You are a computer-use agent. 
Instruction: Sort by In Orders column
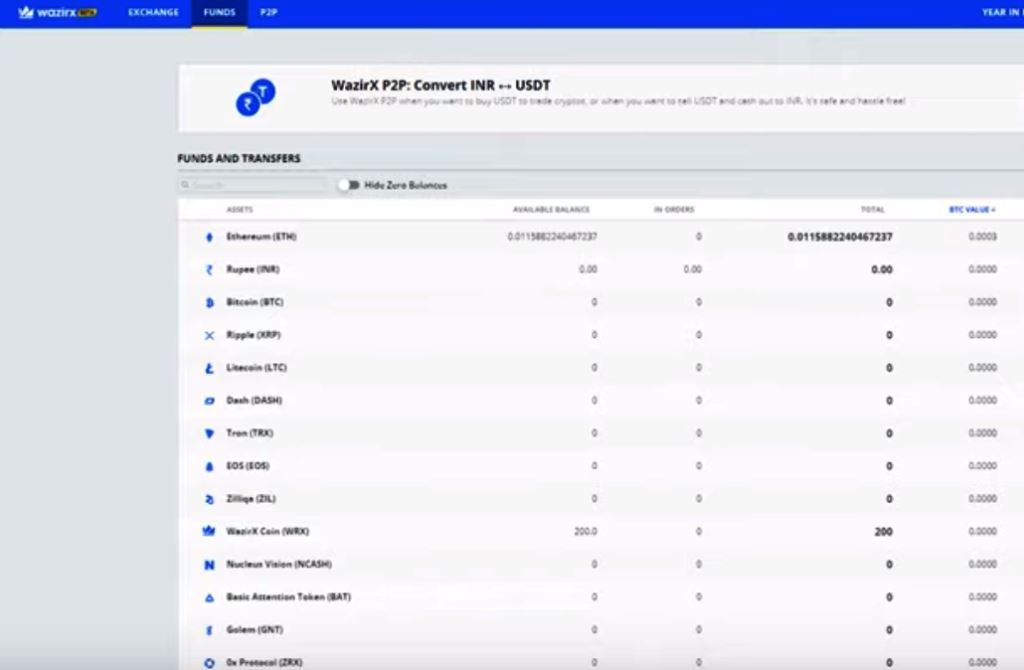[674, 210]
